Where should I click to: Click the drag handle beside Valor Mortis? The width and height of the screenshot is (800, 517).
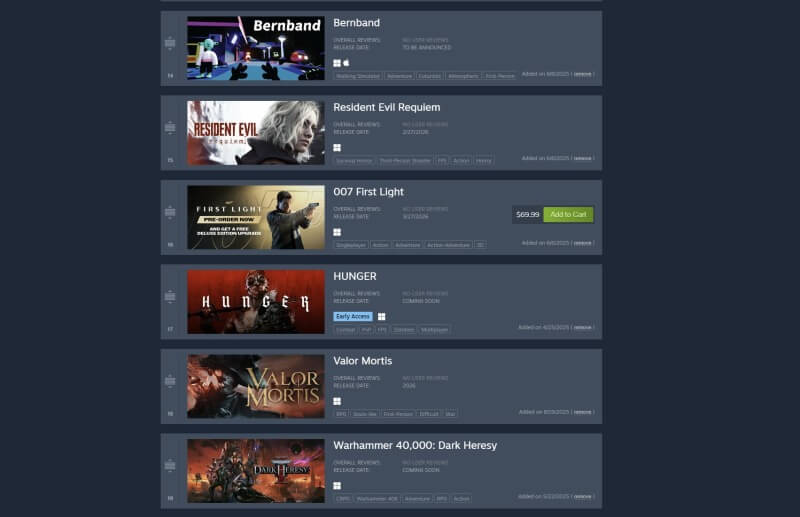[x=170, y=381]
